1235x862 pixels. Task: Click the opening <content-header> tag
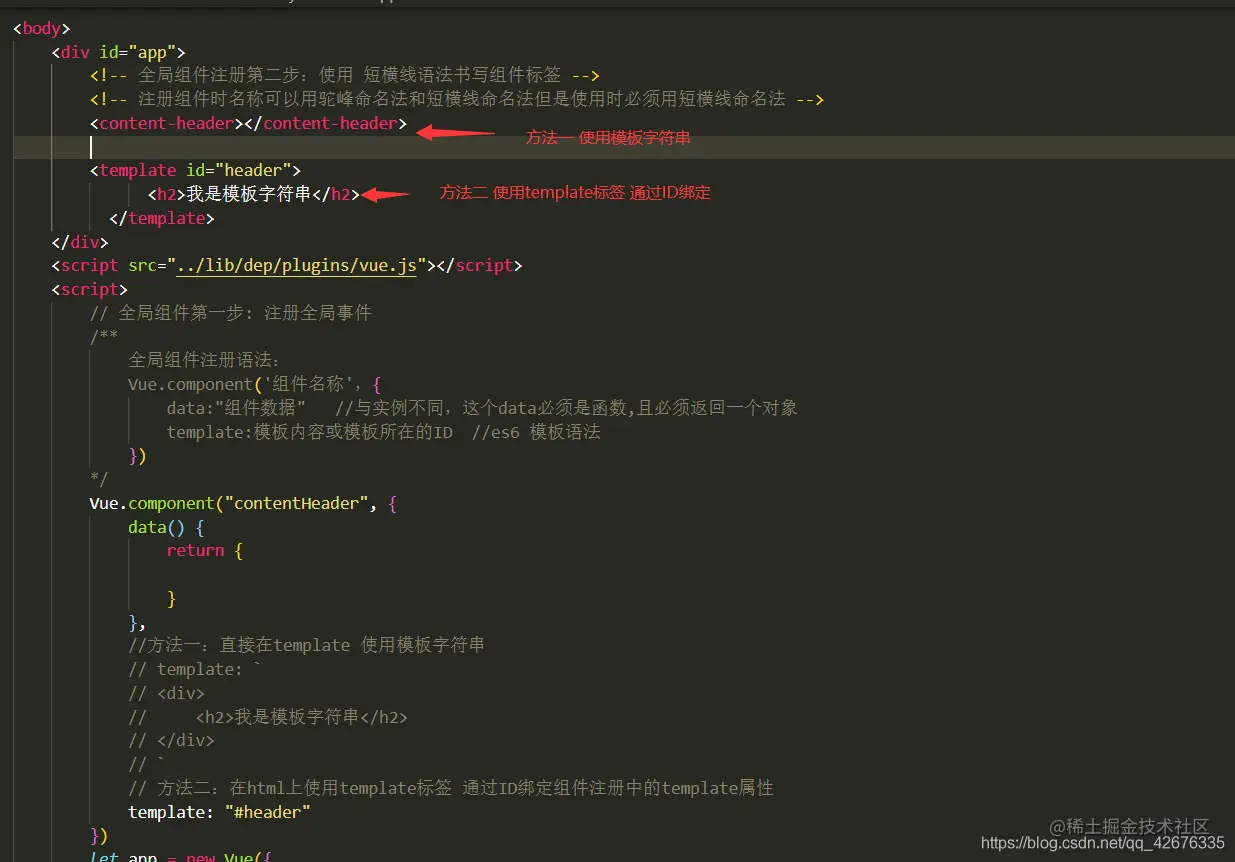(x=166, y=123)
